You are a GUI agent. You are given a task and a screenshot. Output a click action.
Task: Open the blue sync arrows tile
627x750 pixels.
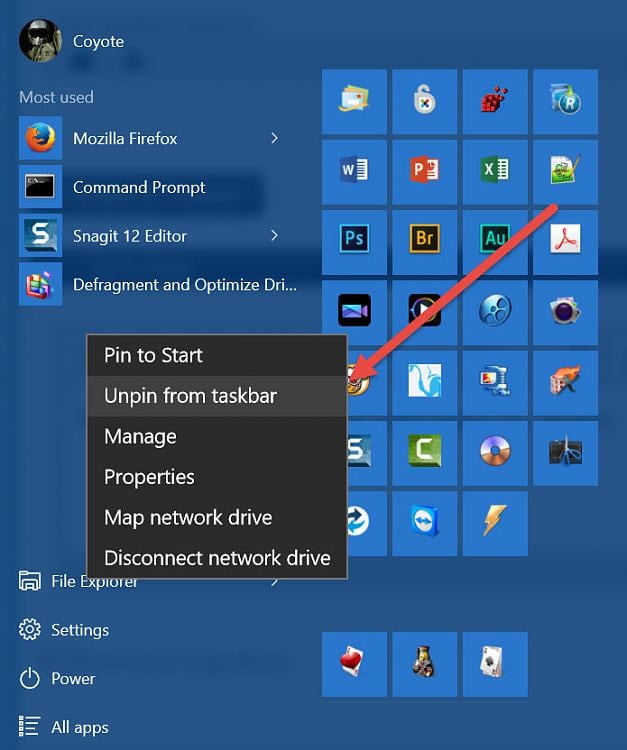click(366, 523)
